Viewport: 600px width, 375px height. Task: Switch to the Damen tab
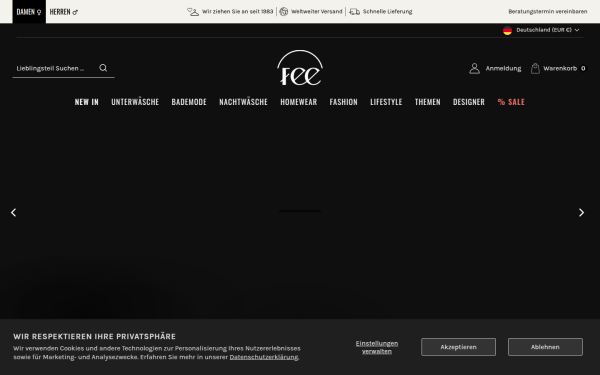(29, 12)
